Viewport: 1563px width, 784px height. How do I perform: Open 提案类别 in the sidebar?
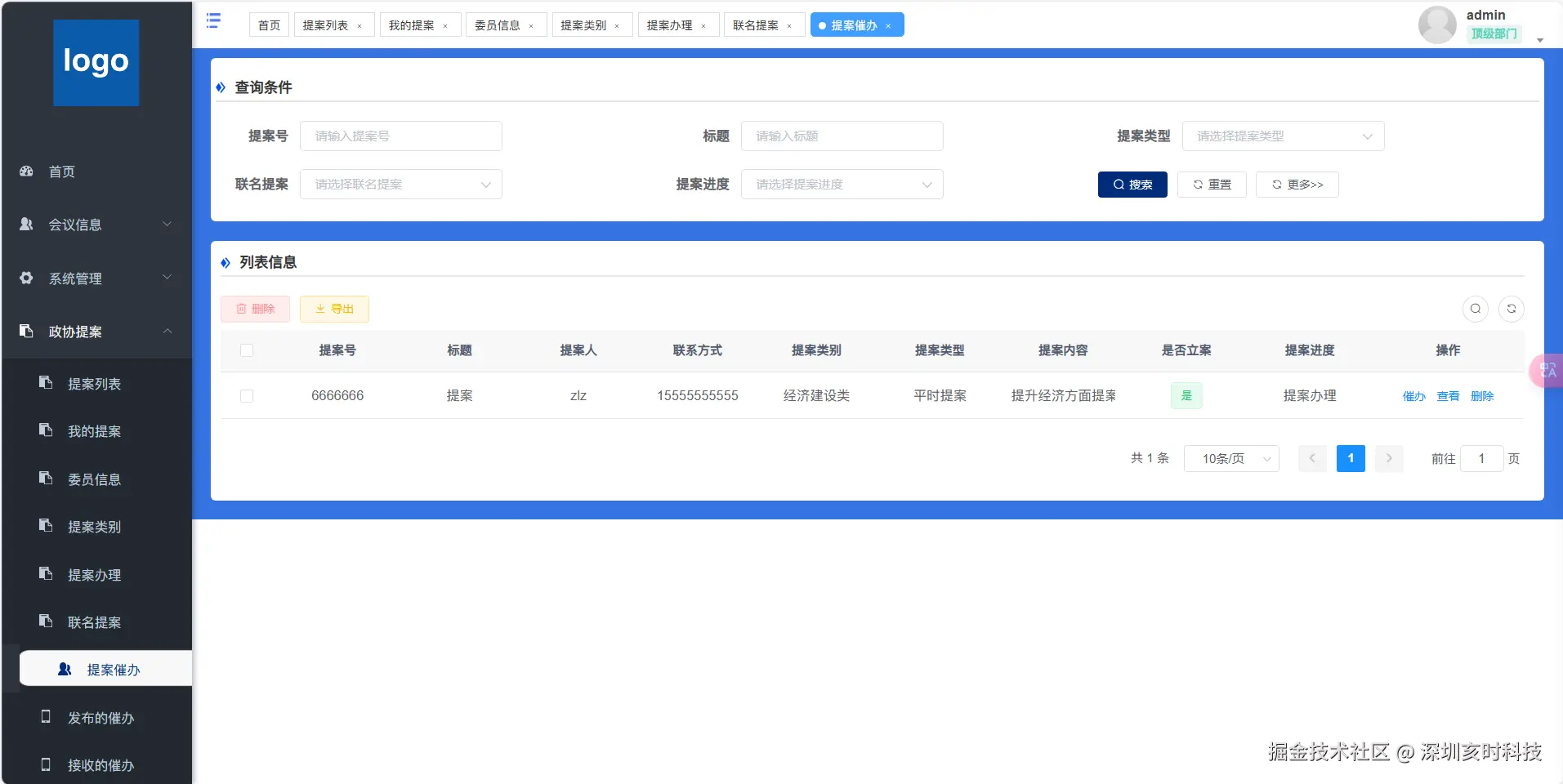click(x=96, y=527)
